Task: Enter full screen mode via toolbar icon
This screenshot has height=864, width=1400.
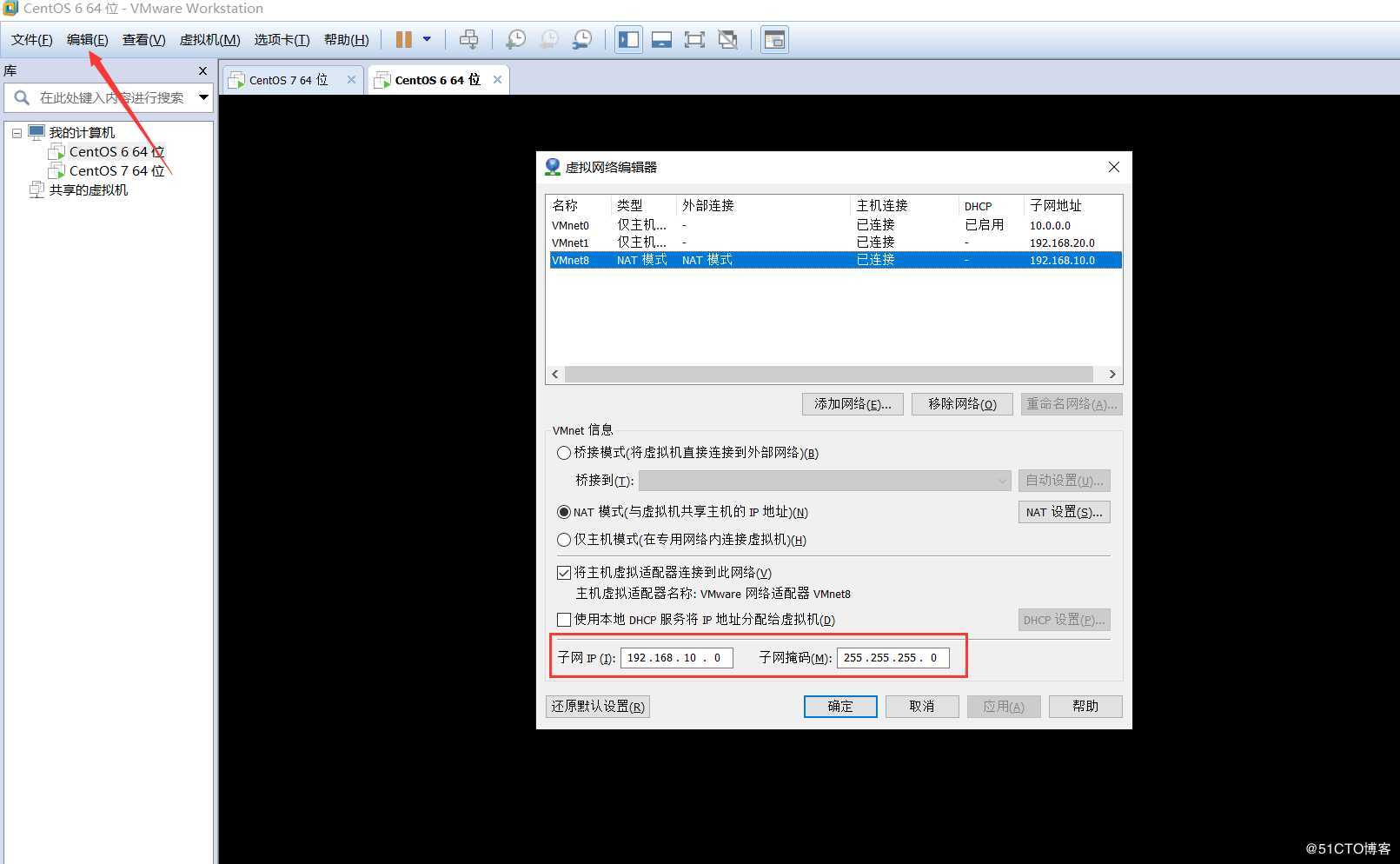Action: pyautogui.click(x=694, y=38)
